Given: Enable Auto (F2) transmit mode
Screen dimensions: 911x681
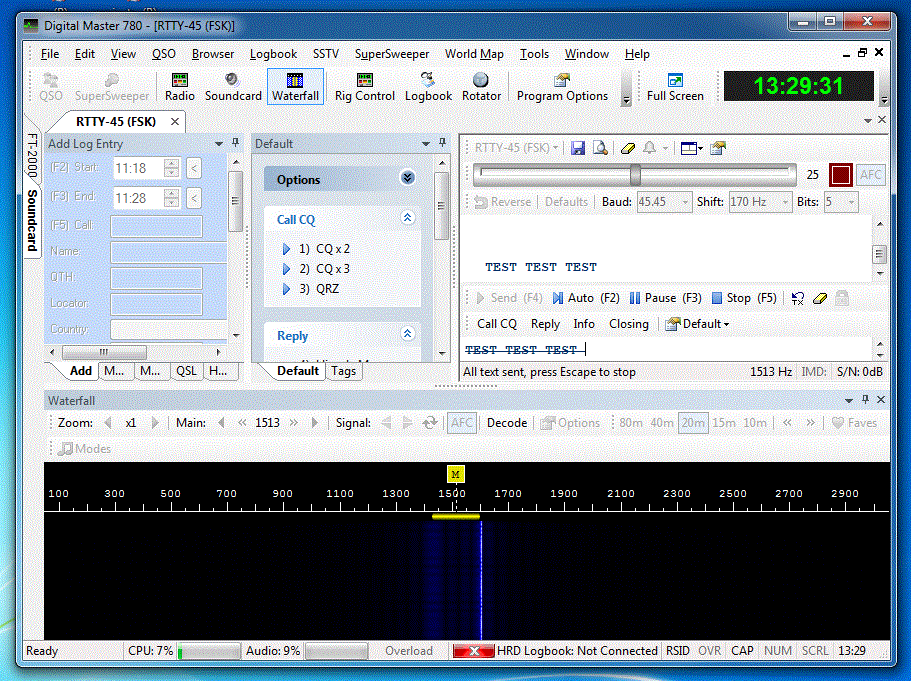Looking at the screenshot, I should (x=586, y=298).
